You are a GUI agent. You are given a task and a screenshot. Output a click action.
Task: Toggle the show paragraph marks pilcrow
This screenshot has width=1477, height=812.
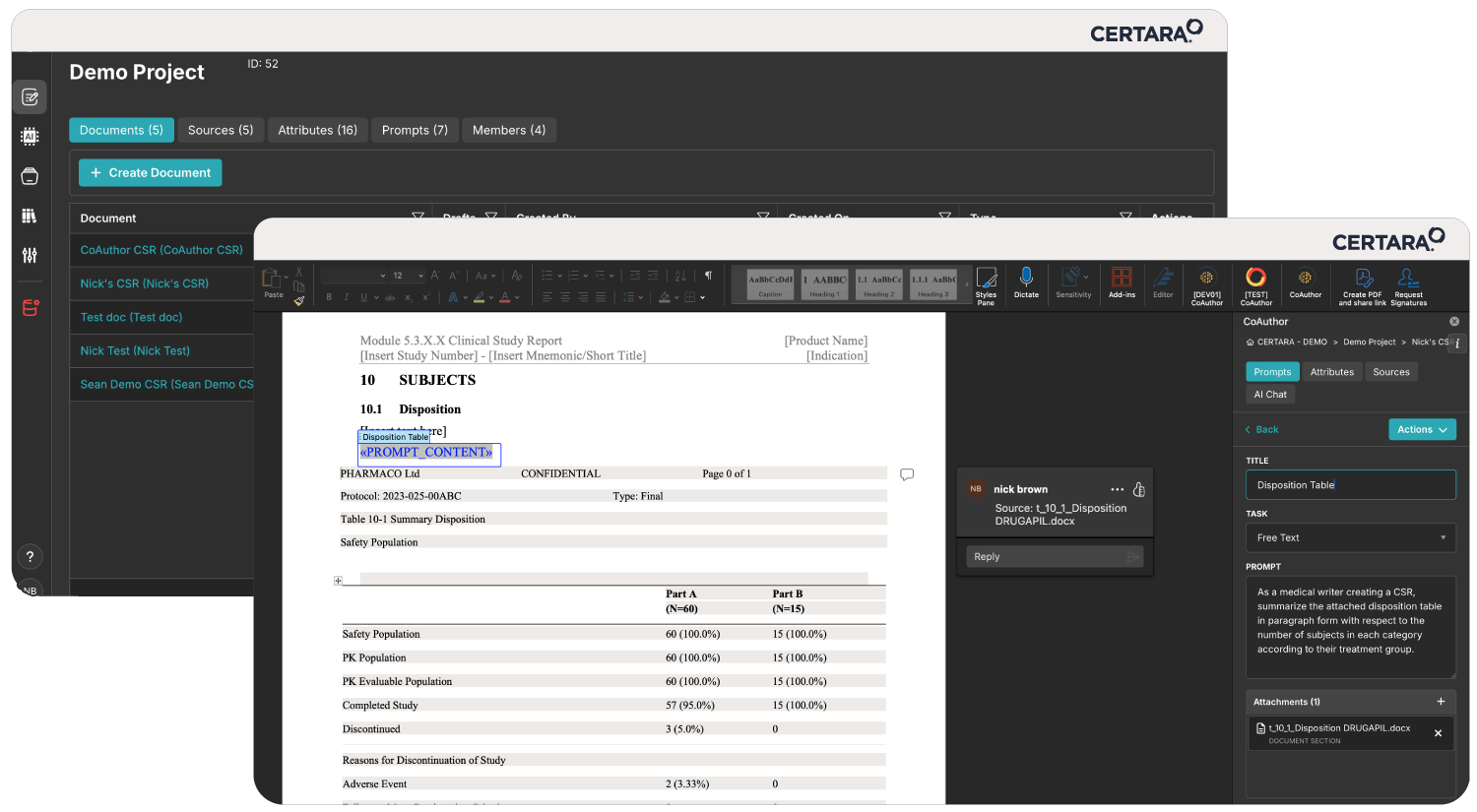(x=708, y=276)
